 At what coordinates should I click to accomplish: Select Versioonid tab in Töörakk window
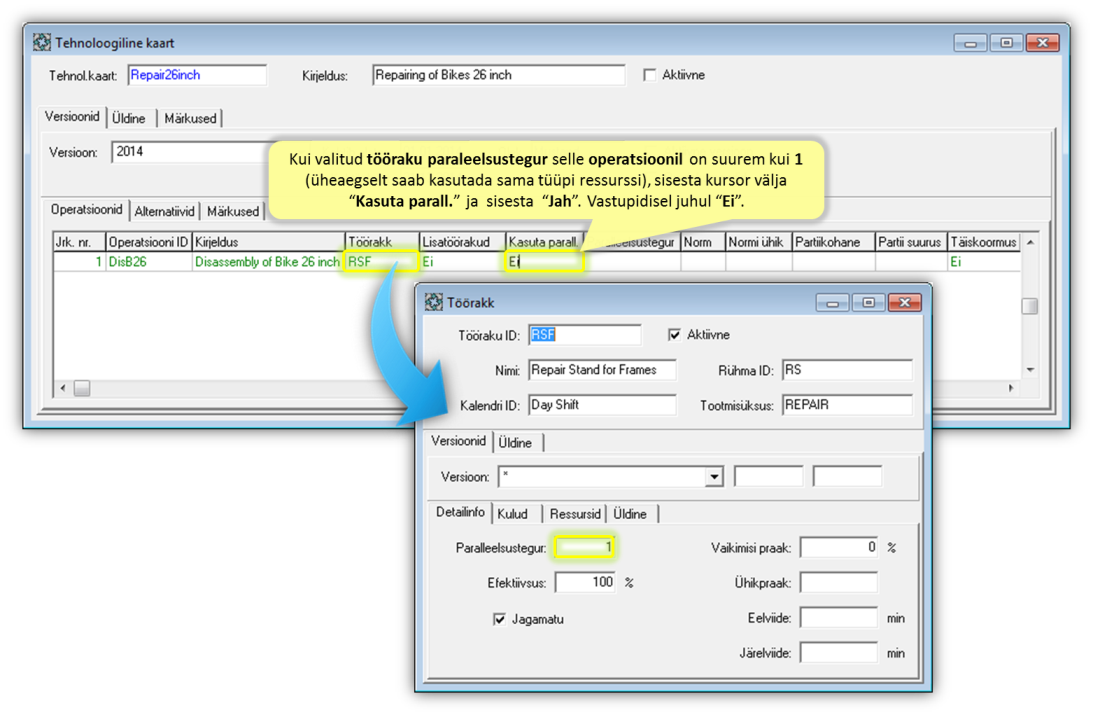458,441
